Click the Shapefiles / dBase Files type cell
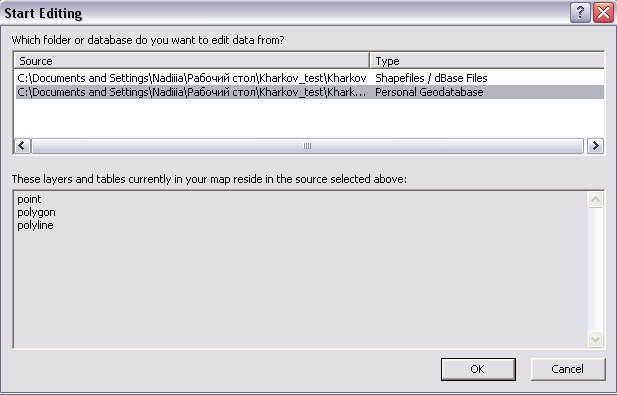Image resolution: width=617 pixels, height=395 pixels. click(431, 78)
